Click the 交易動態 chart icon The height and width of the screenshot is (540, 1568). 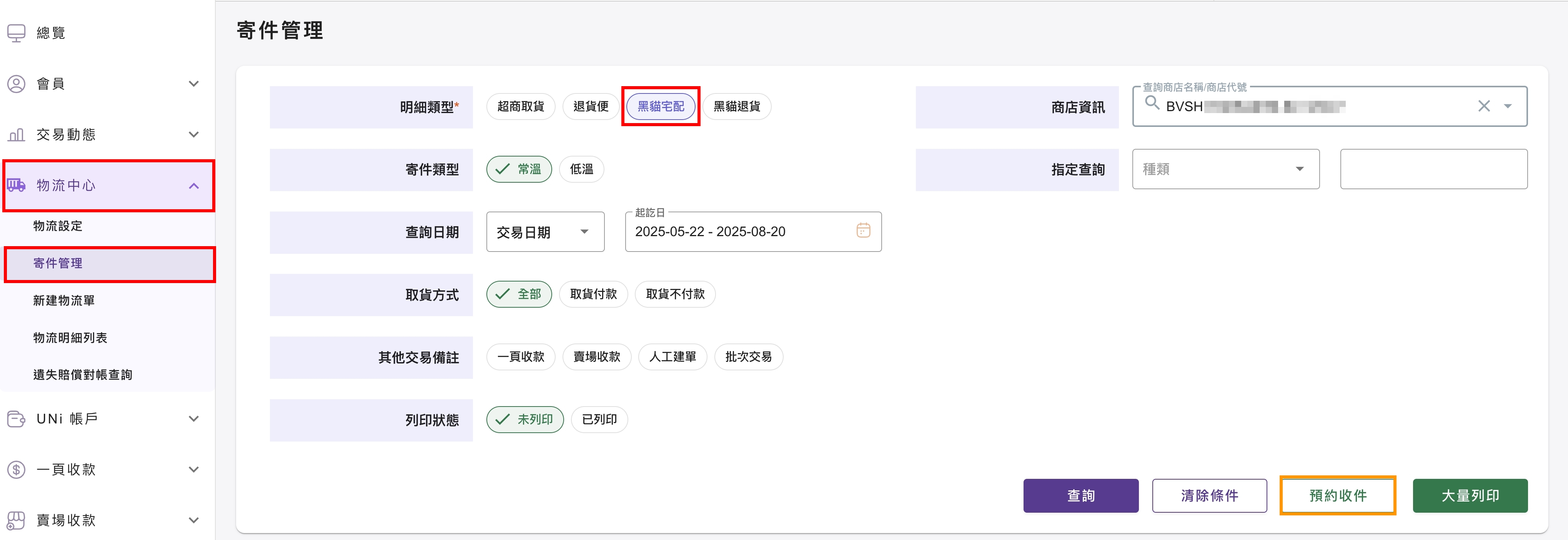(x=17, y=135)
